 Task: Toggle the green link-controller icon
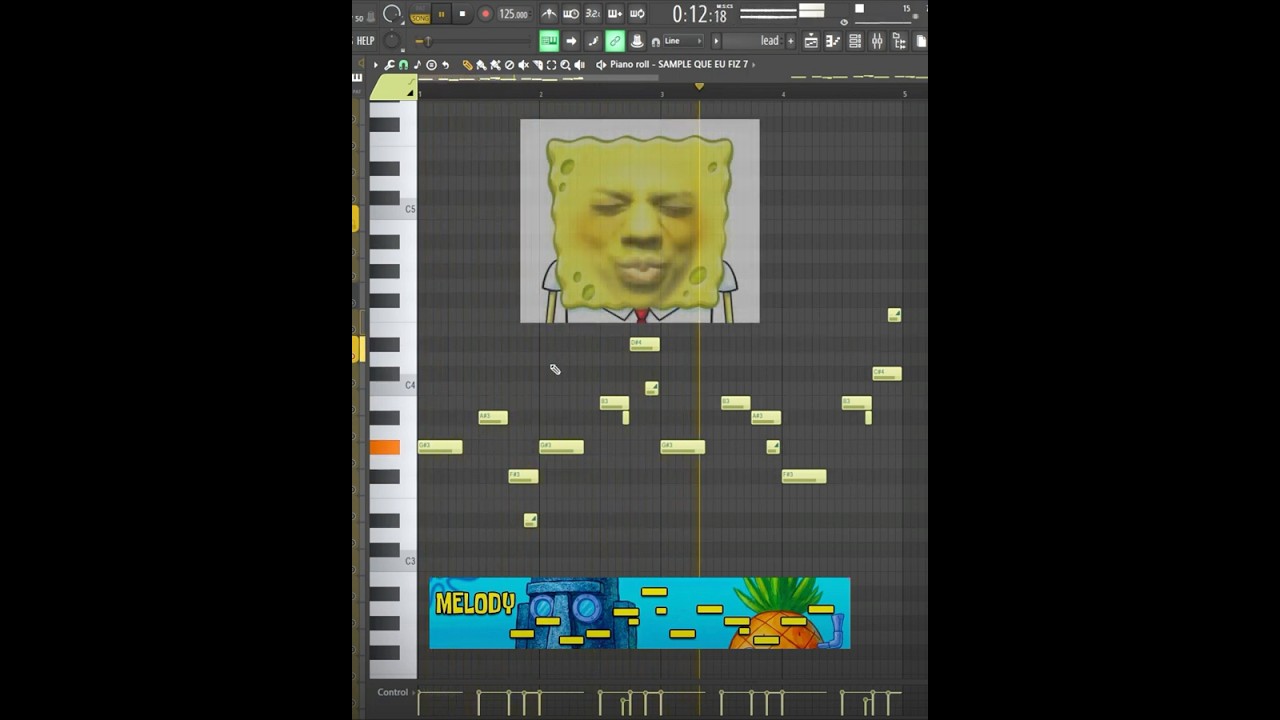615,41
